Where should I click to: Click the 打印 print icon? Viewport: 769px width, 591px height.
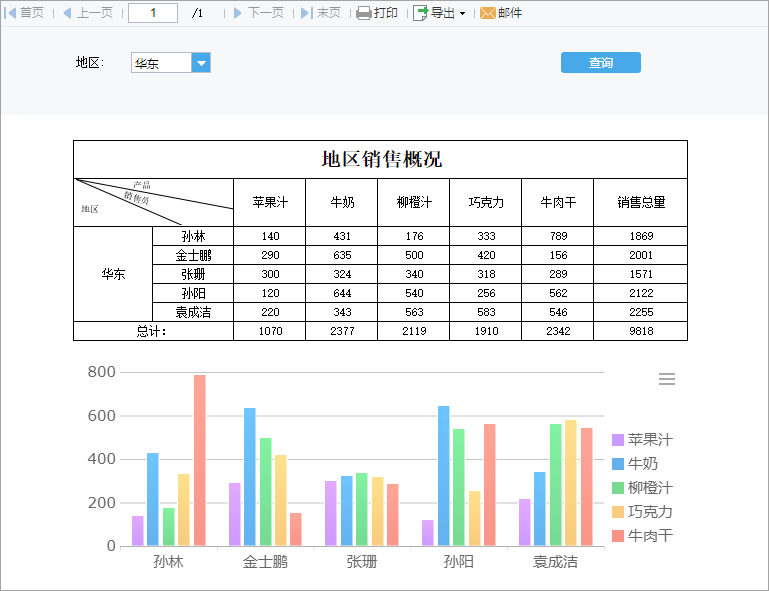click(x=364, y=13)
